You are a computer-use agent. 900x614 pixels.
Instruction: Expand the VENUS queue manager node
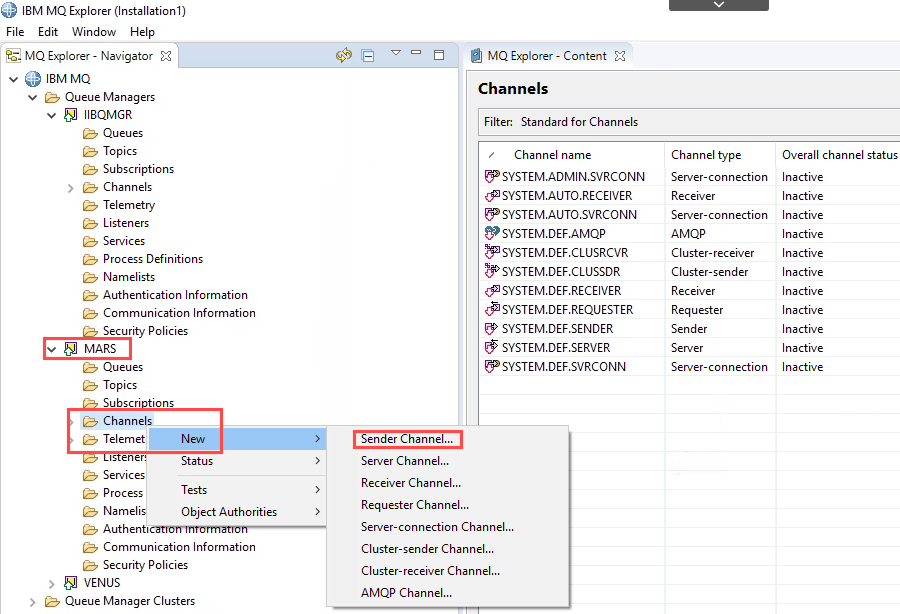[52, 584]
